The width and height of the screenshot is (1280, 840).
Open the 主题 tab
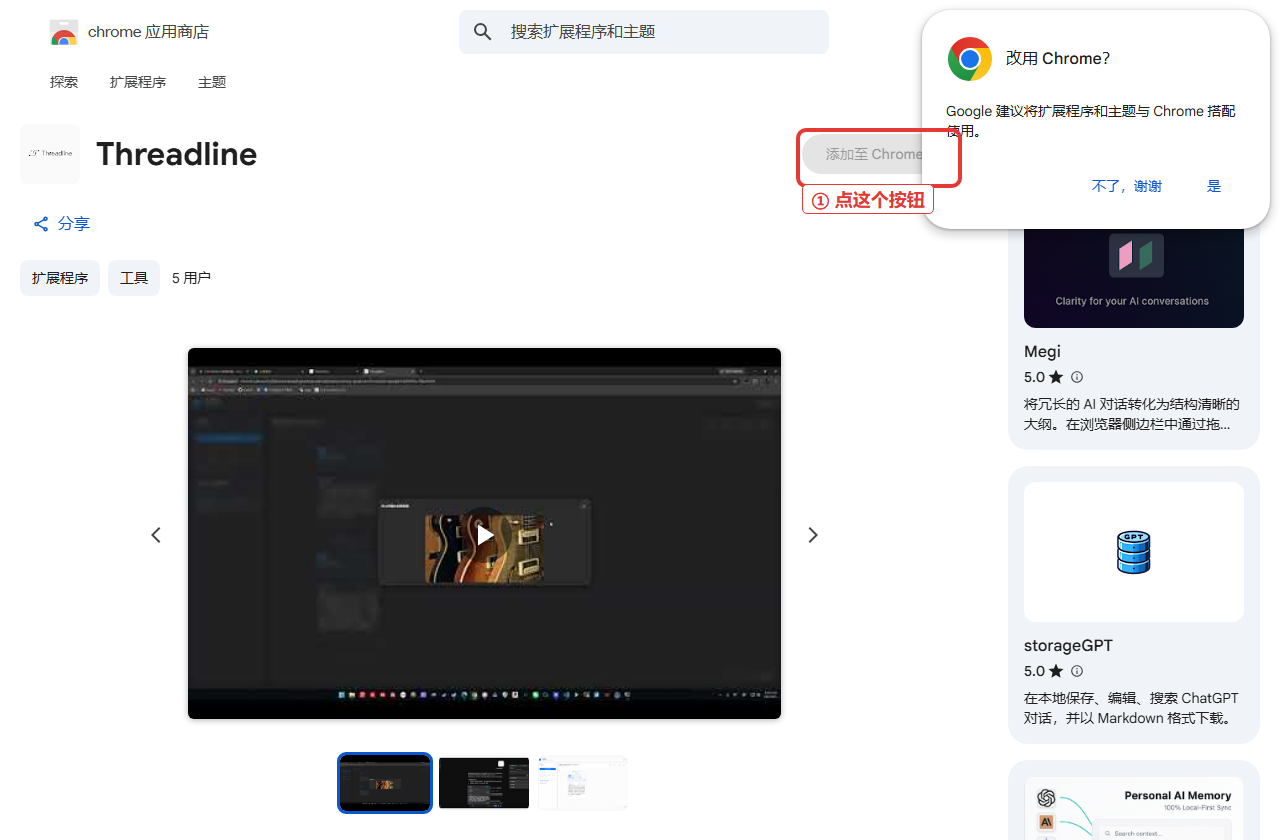[x=212, y=82]
